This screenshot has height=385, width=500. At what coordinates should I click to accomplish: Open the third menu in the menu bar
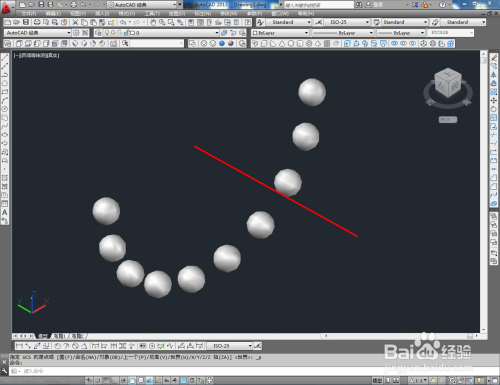pyautogui.click(x=78, y=14)
